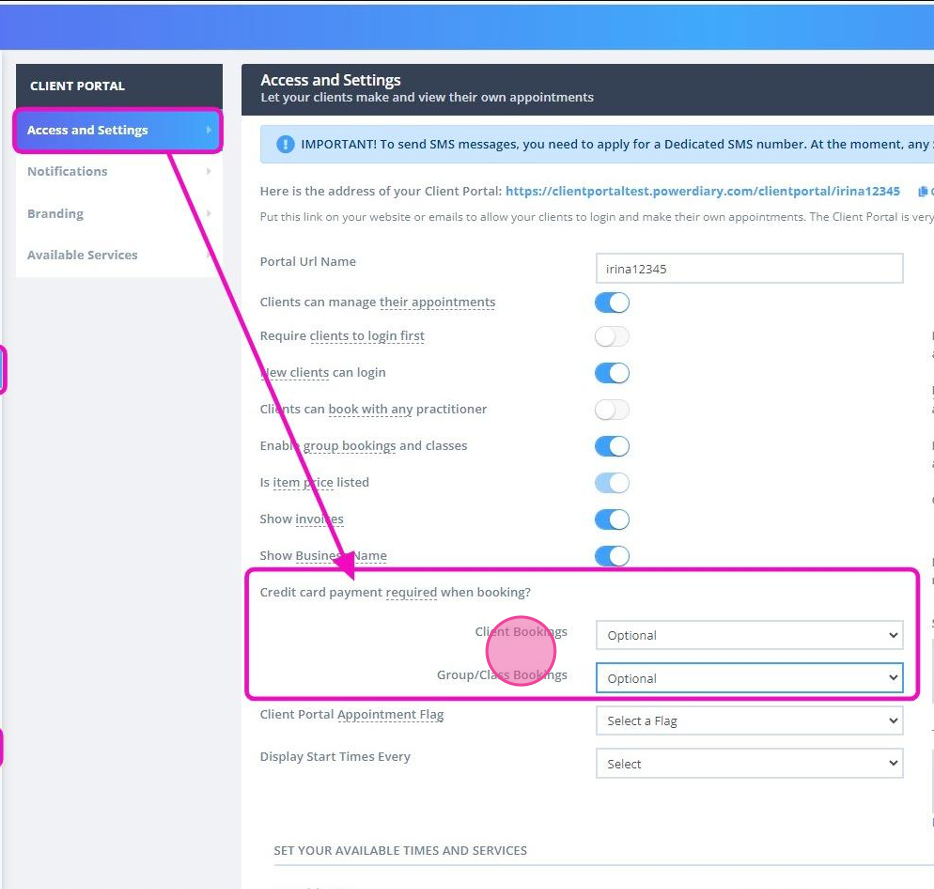Image resolution: width=934 pixels, height=889 pixels.
Task: Enable Clients can book with any practitioner
Action: tap(612, 409)
